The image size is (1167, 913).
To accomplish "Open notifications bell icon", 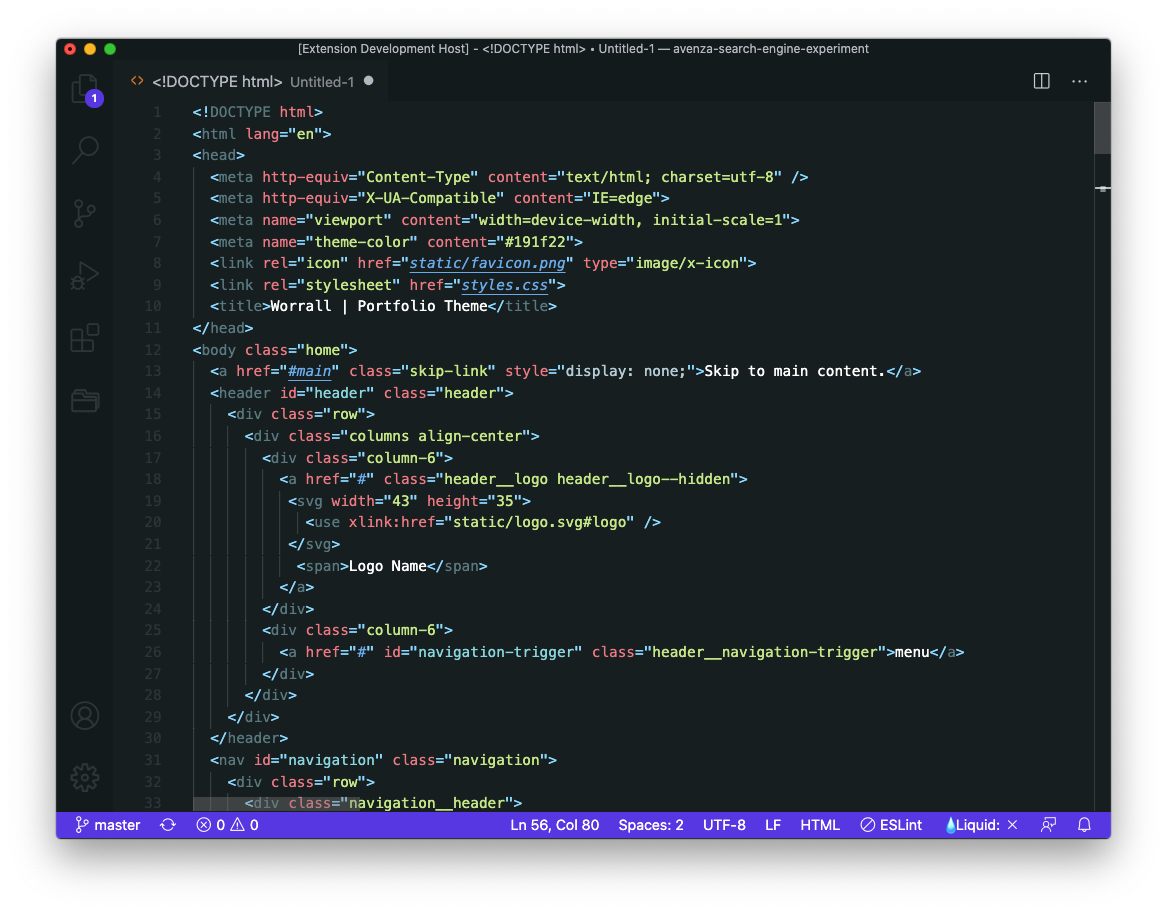I will tap(1084, 825).
